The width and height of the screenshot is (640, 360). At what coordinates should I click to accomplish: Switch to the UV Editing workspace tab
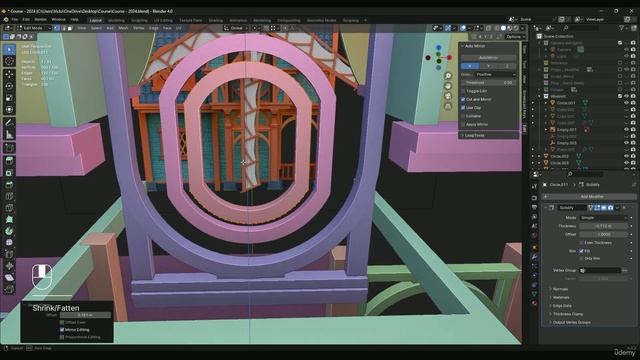[x=163, y=20]
